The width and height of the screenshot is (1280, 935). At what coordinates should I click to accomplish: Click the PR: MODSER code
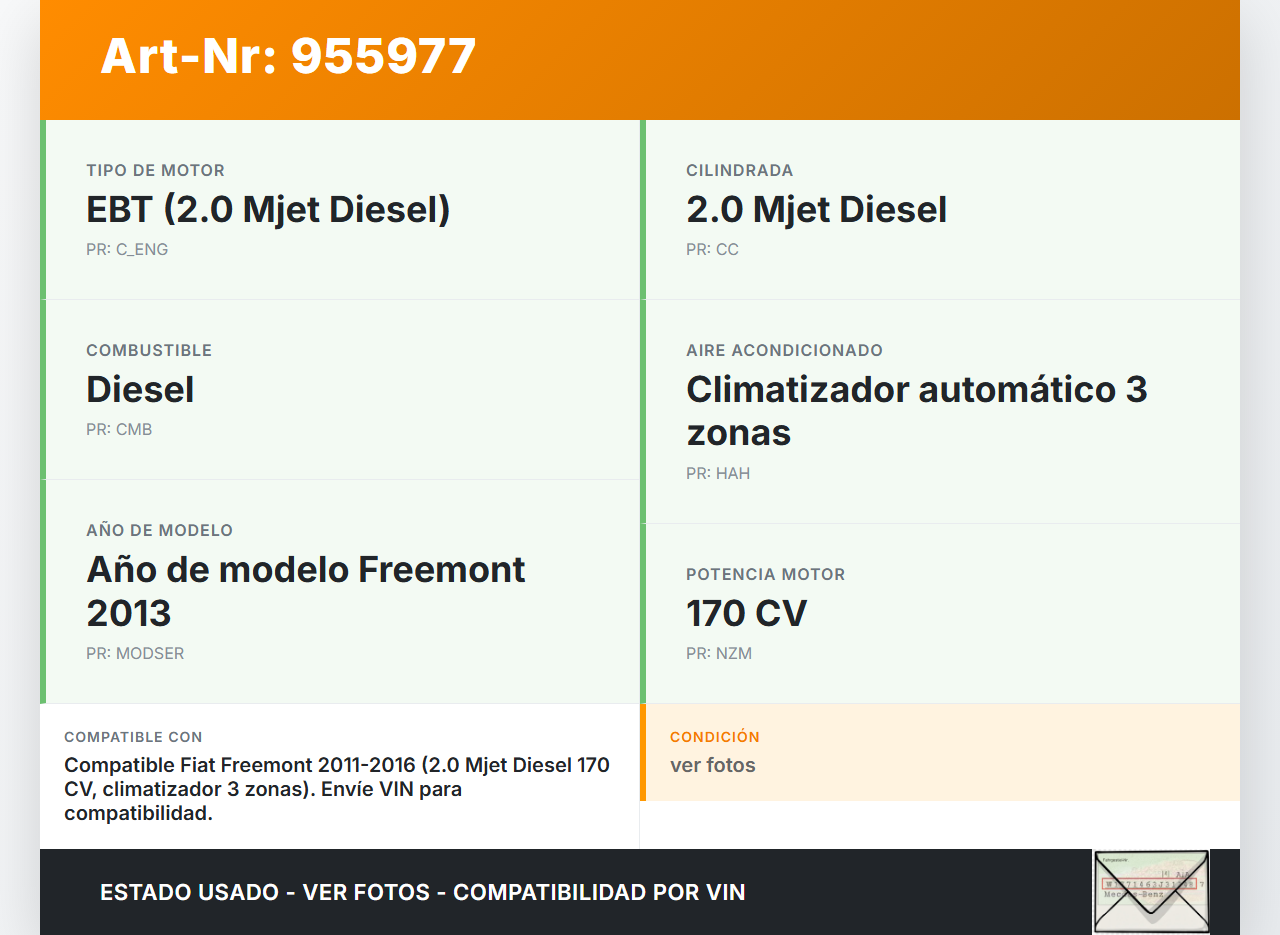[x=135, y=654]
